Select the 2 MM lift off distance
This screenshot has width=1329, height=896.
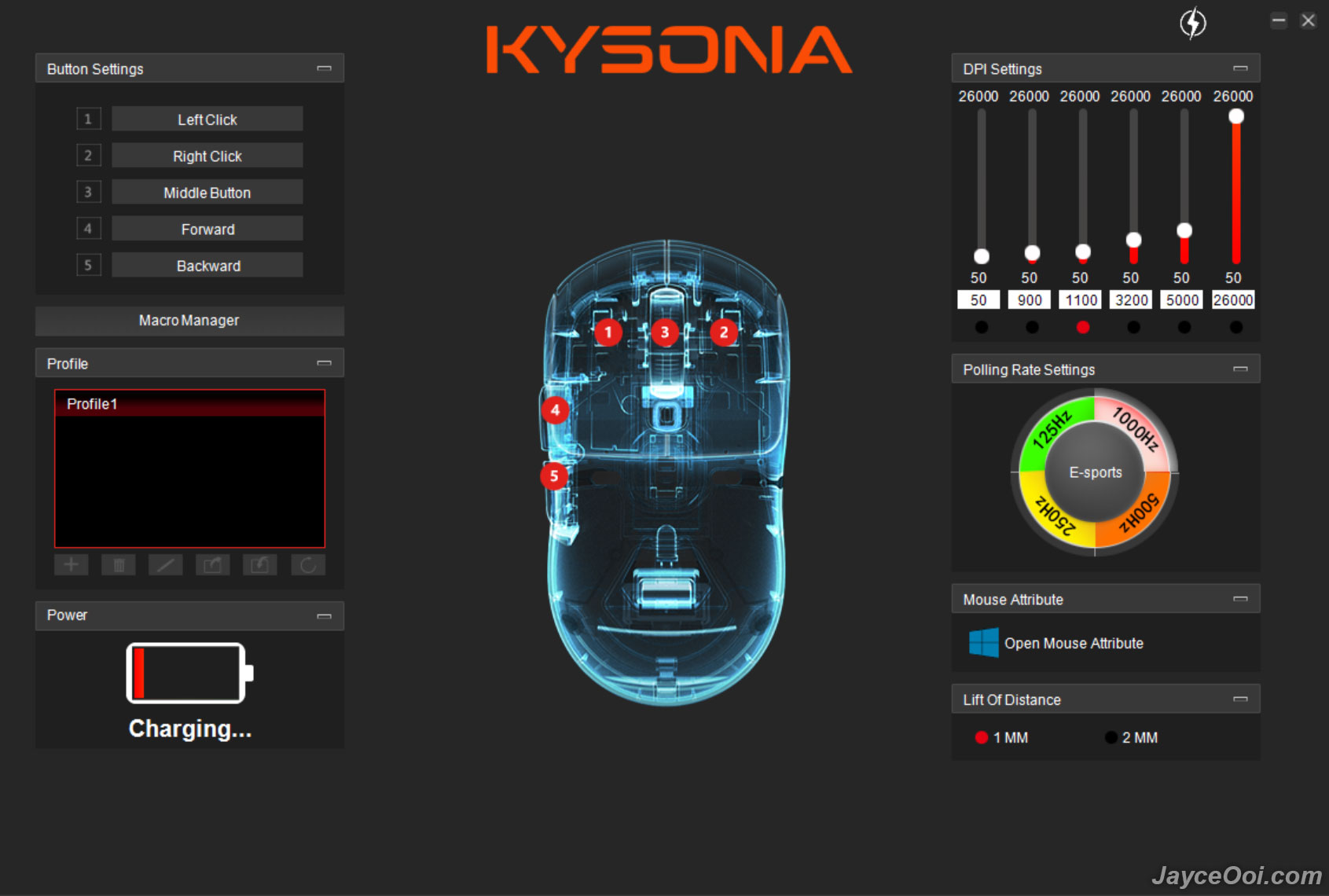[1111, 737]
